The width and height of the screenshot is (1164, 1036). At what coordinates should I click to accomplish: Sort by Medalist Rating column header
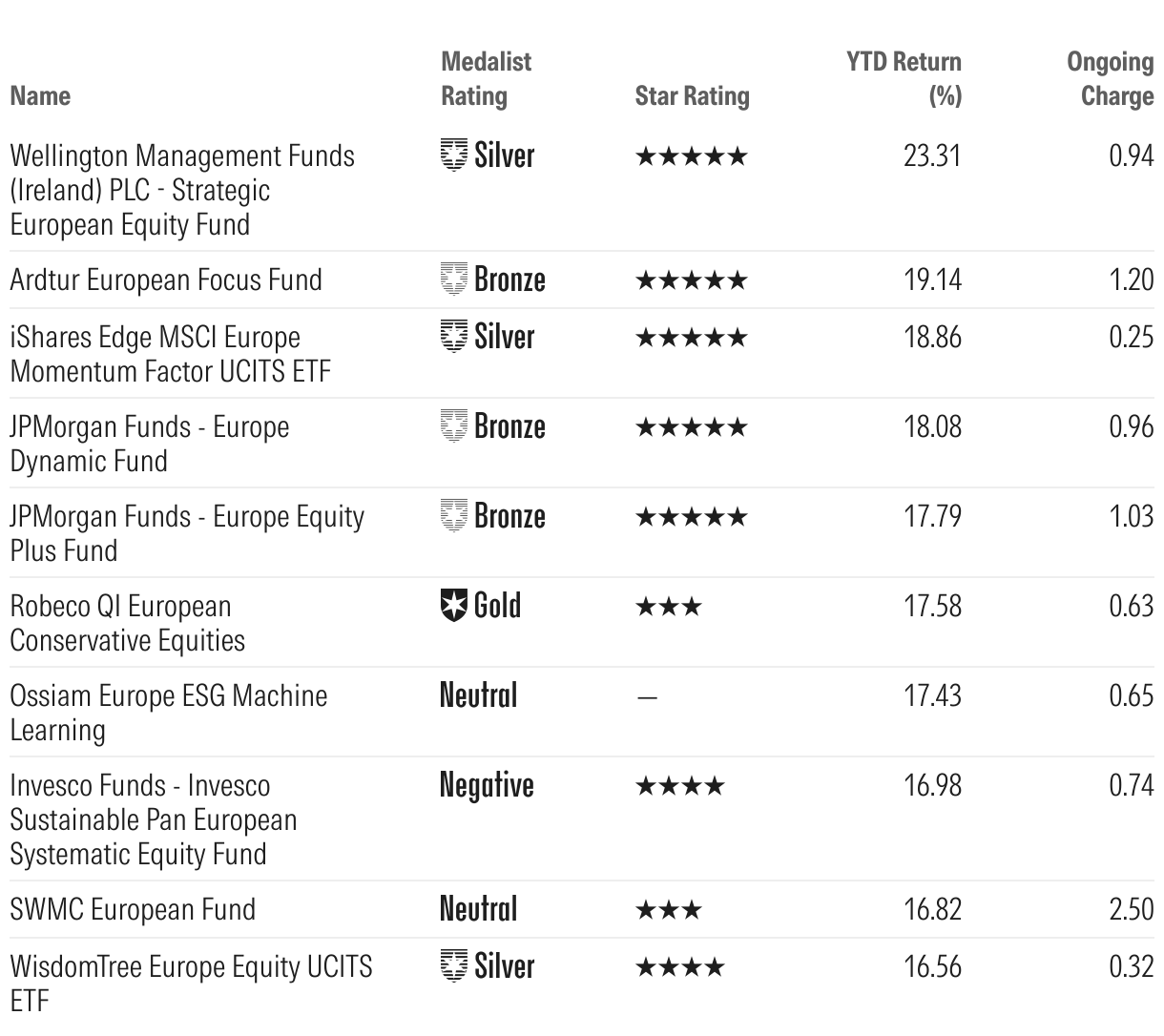point(487,78)
